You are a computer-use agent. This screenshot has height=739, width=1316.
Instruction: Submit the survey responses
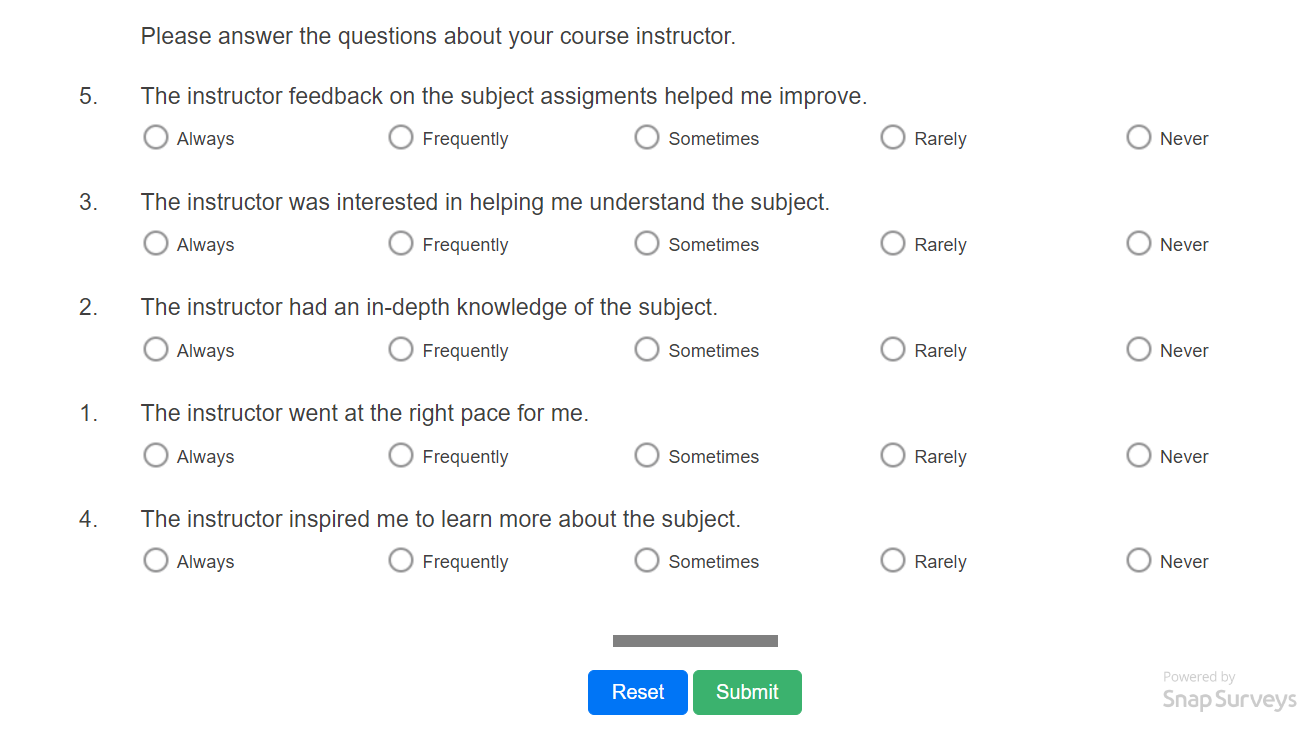coord(747,691)
